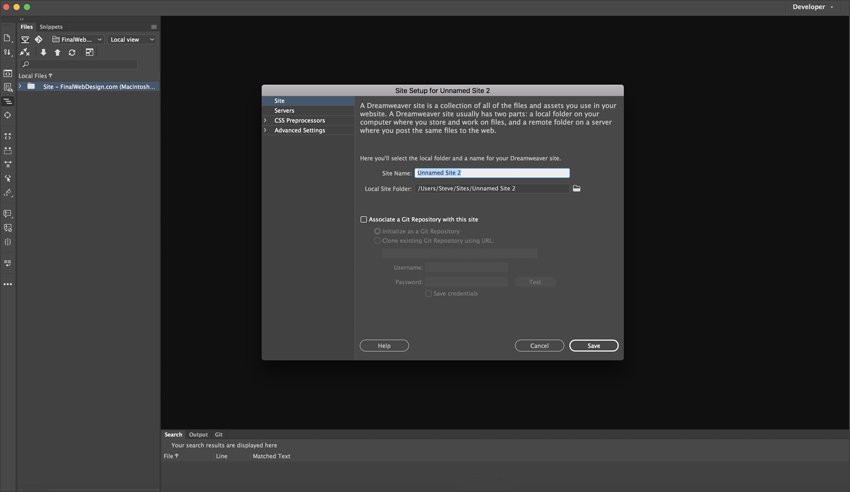The width and height of the screenshot is (850, 492).
Task: Click the Password field
Action: coord(466,282)
